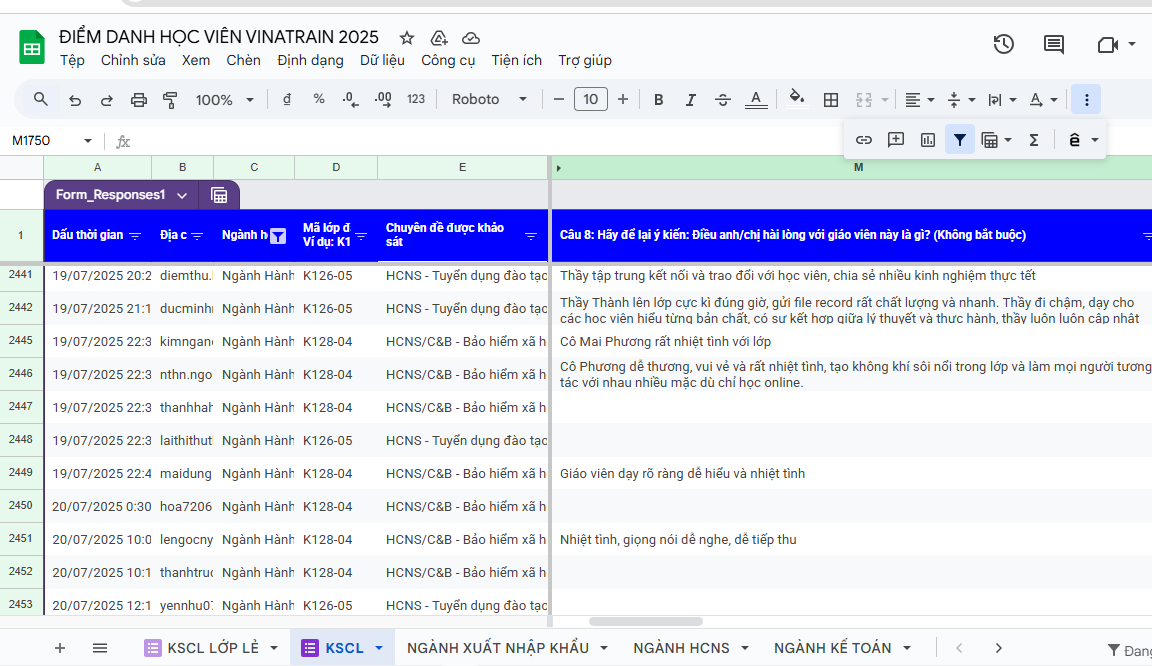
Task: Click the paint format roller icon
Action: (x=170, y=100)
